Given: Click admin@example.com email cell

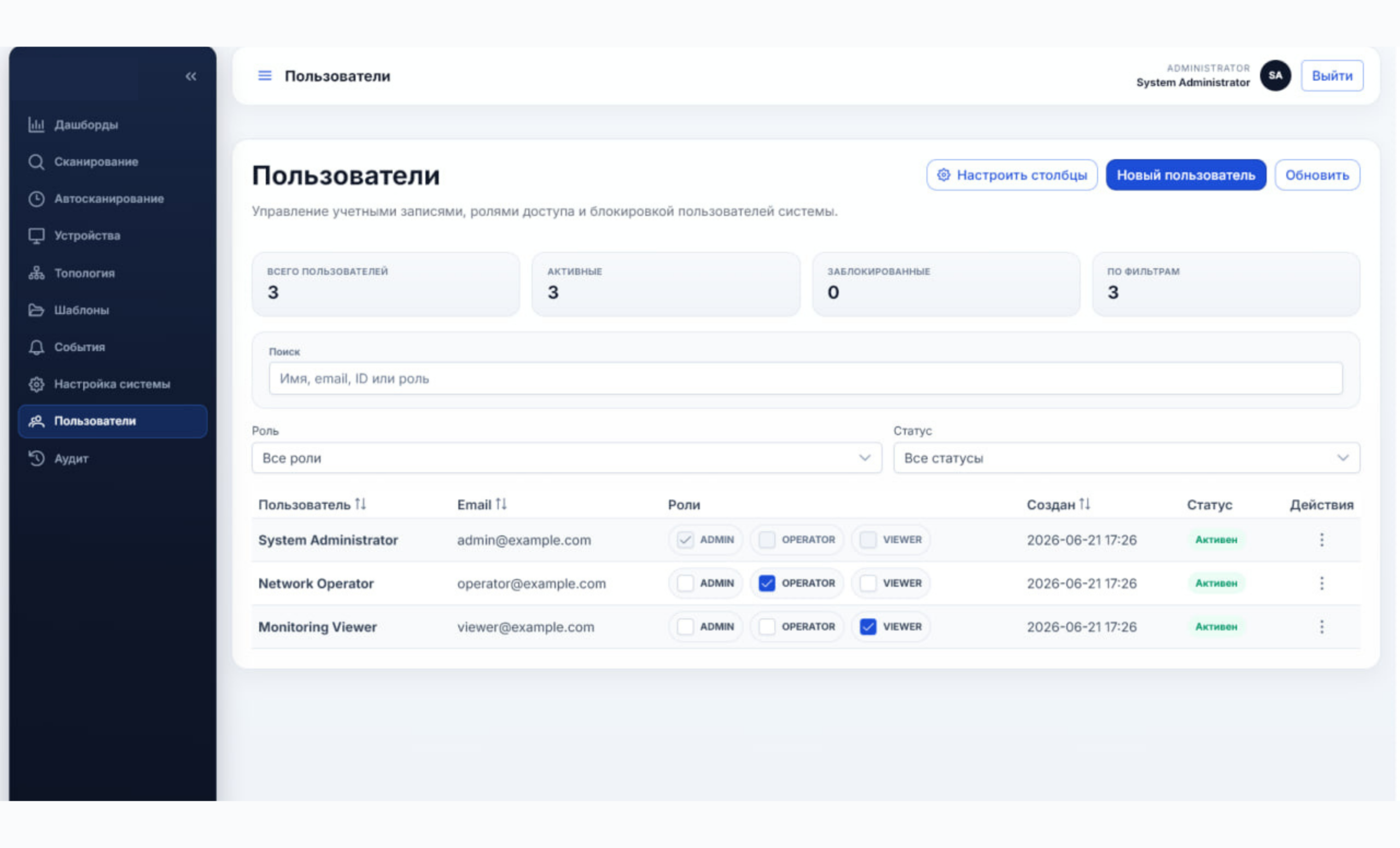Looking at the screenshot, I should 524,540.
